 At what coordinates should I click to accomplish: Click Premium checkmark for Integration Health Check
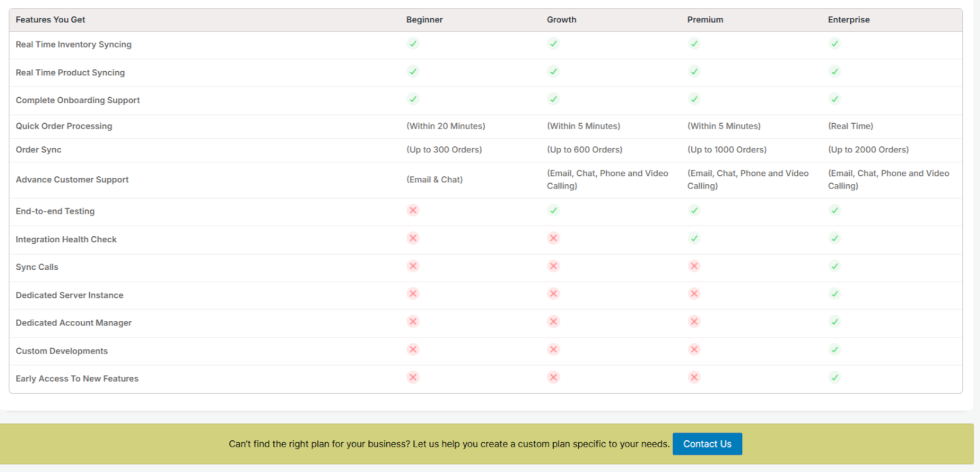coord(694,239)
